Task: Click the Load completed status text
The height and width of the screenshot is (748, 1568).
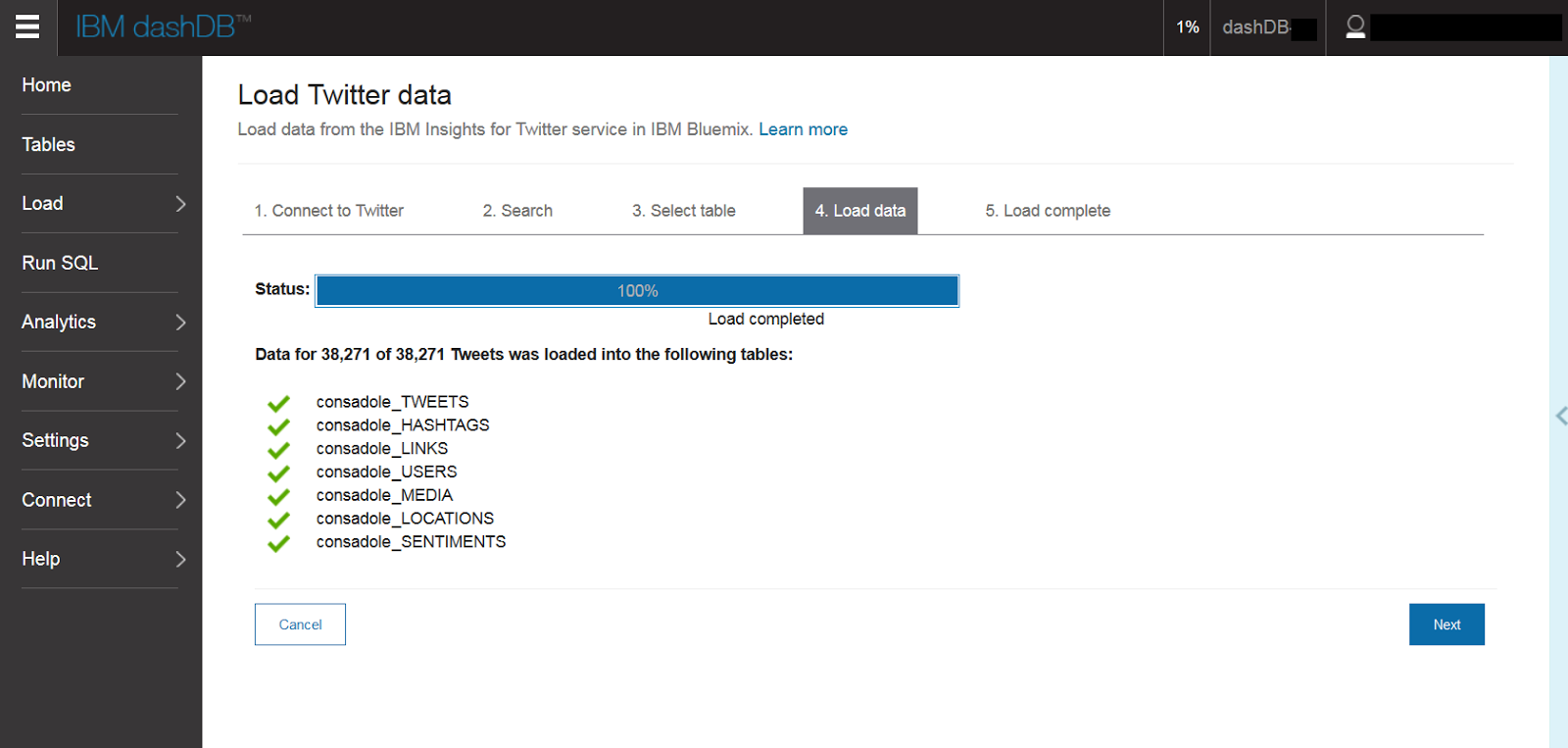Action: [766, 320]
